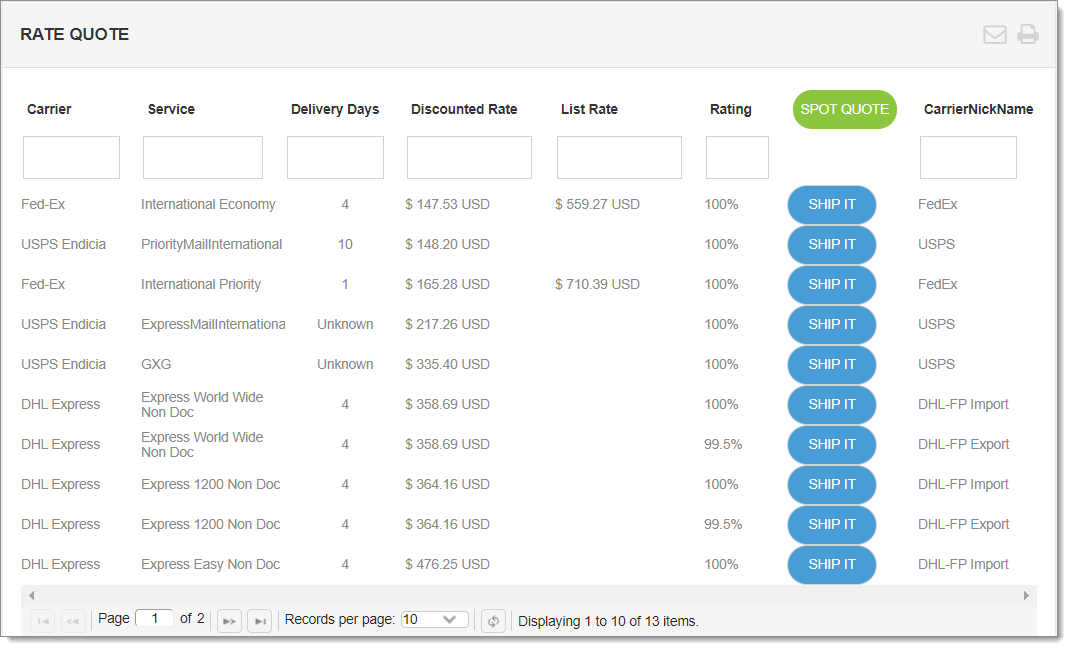1070x649 pixels.
Task: Click the horizontal scrollbar's right arrow
Action: click(x=1024, y=594)
